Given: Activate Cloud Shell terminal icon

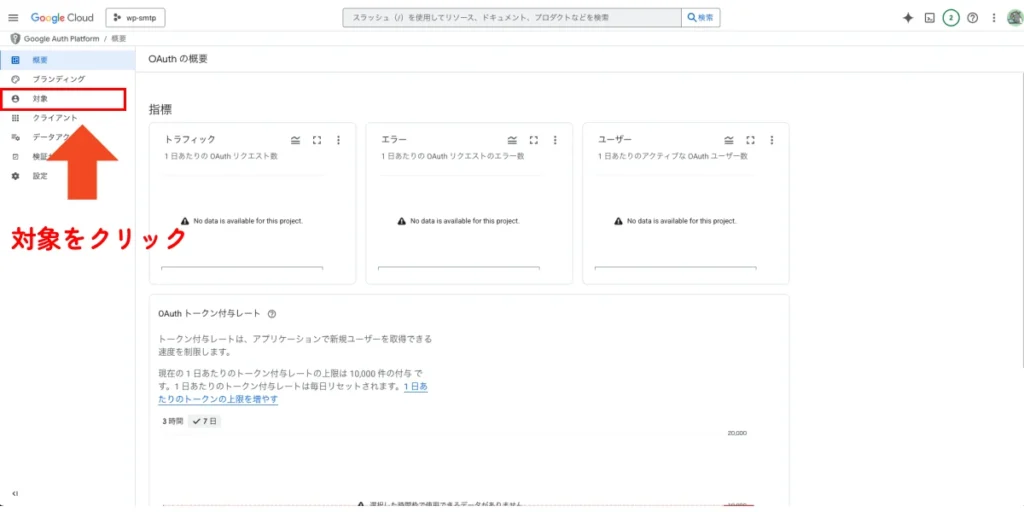Looking at the screenshot, I should (x=930, y=18).
